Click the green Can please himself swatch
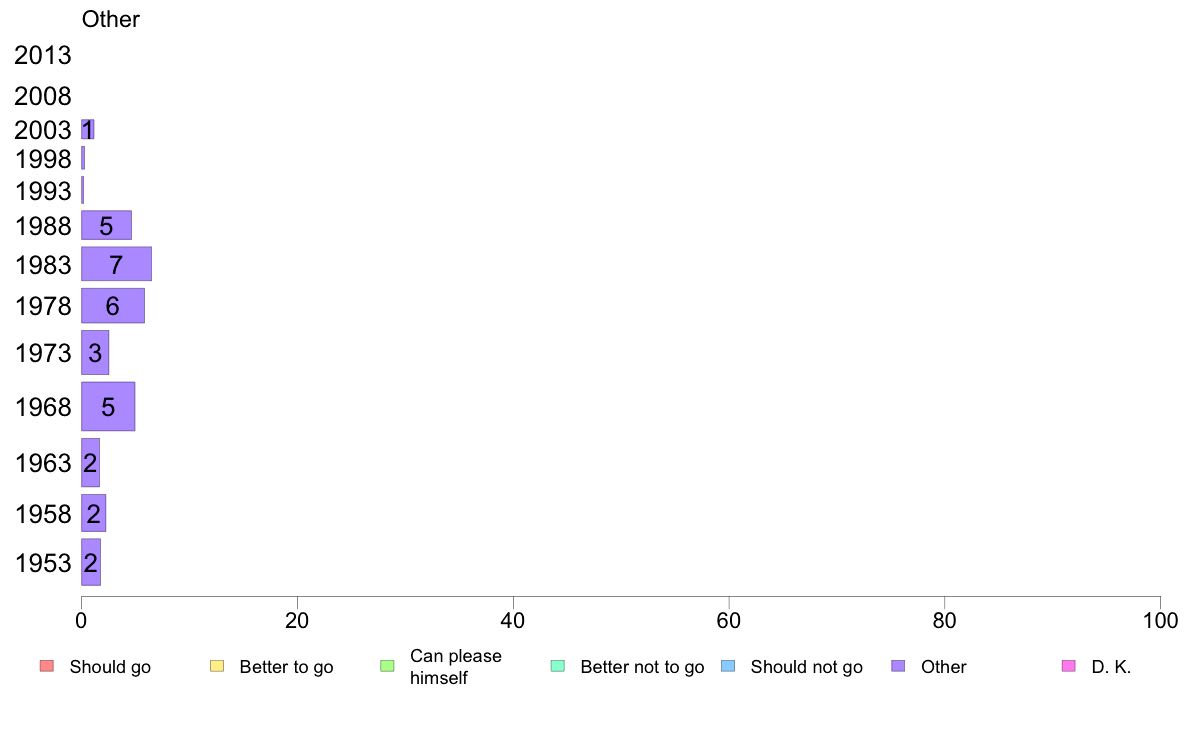Image resolution: width=1188 pixels, height=736 pixels. click(387, 666)
